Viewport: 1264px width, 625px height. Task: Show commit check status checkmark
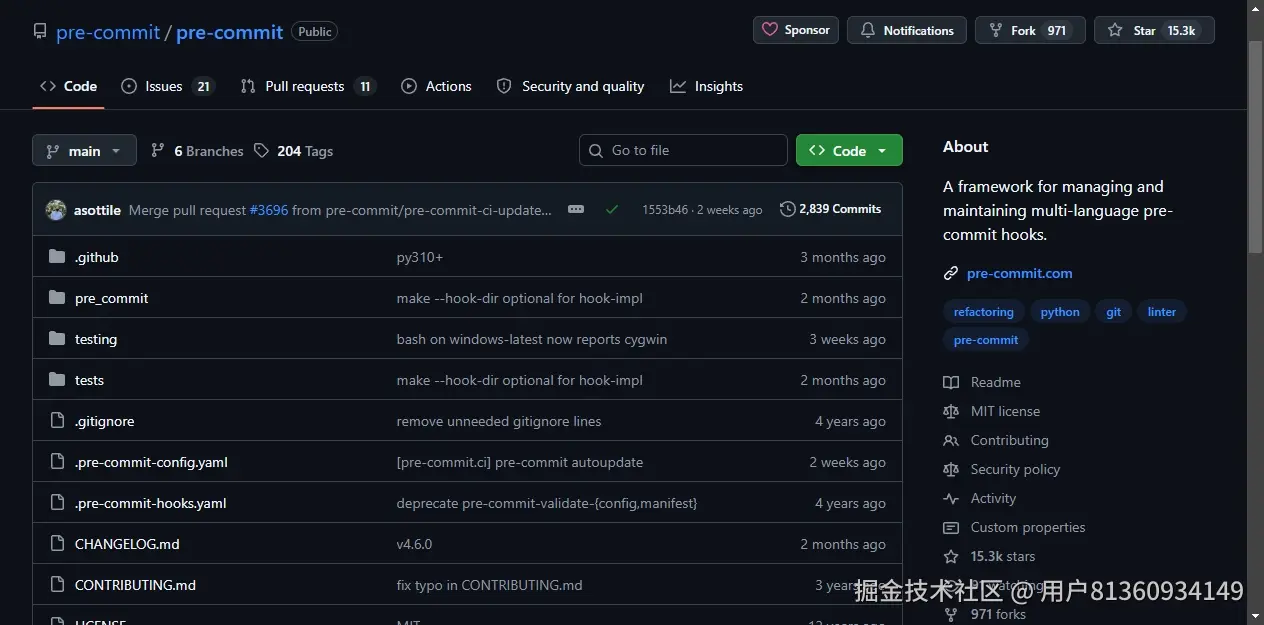coord(612,209)
